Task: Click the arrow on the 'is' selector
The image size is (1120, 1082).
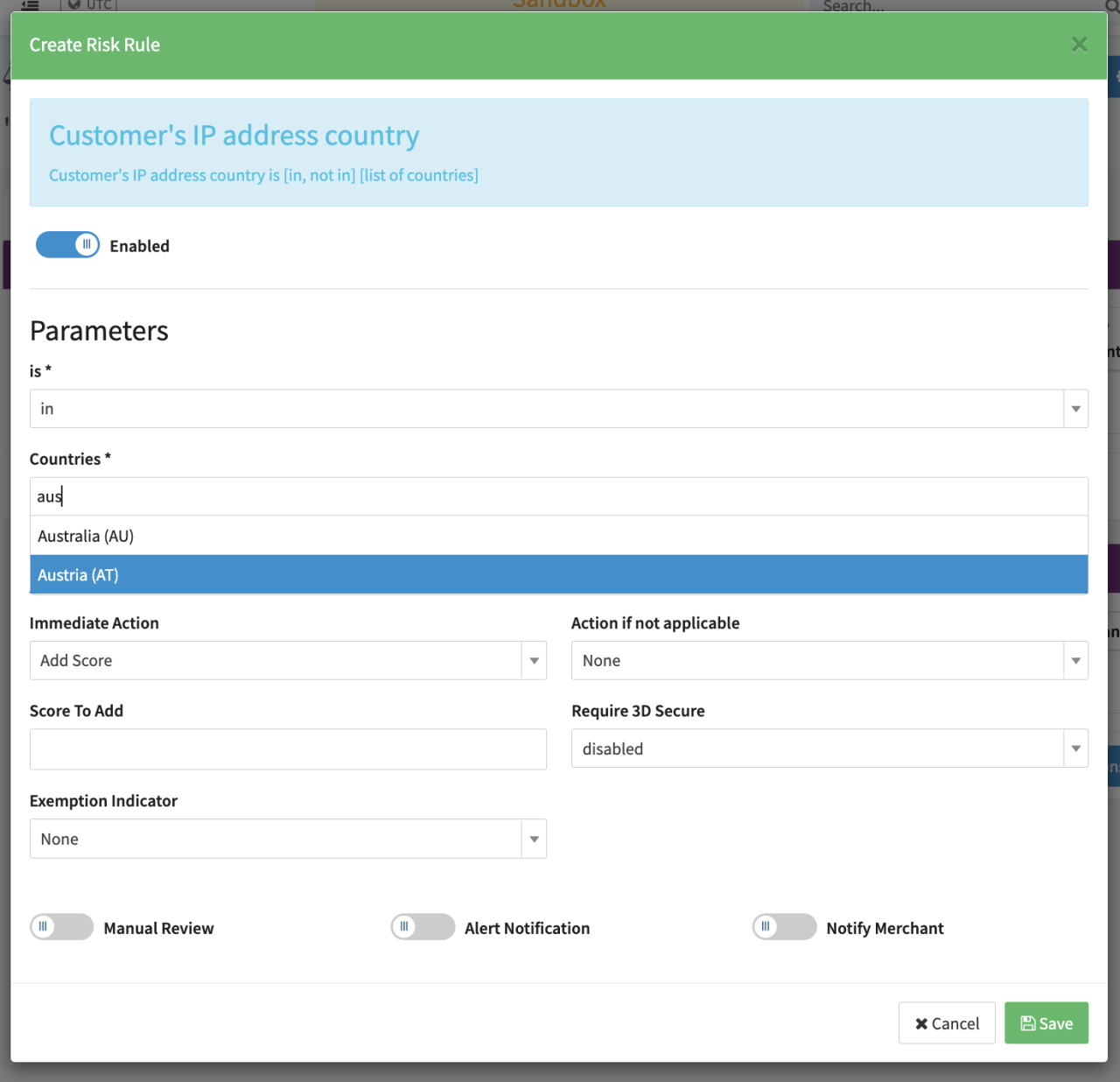Action: (x=1075, y=409)
